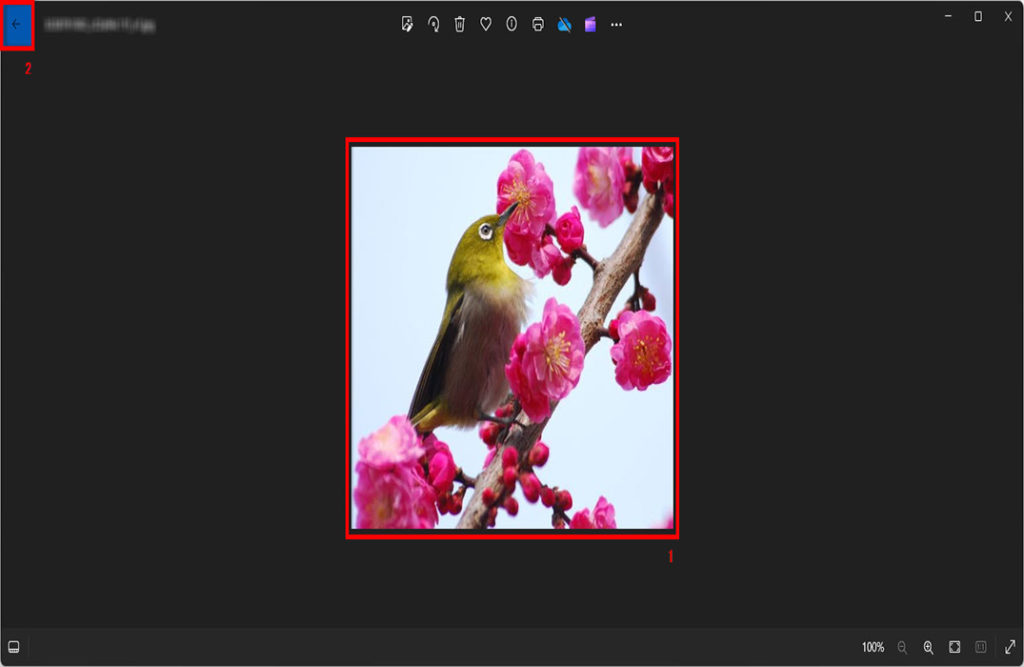Click the back arrow button
The height and width of the screenshot is (667, 1024).
tap(16, 25)
